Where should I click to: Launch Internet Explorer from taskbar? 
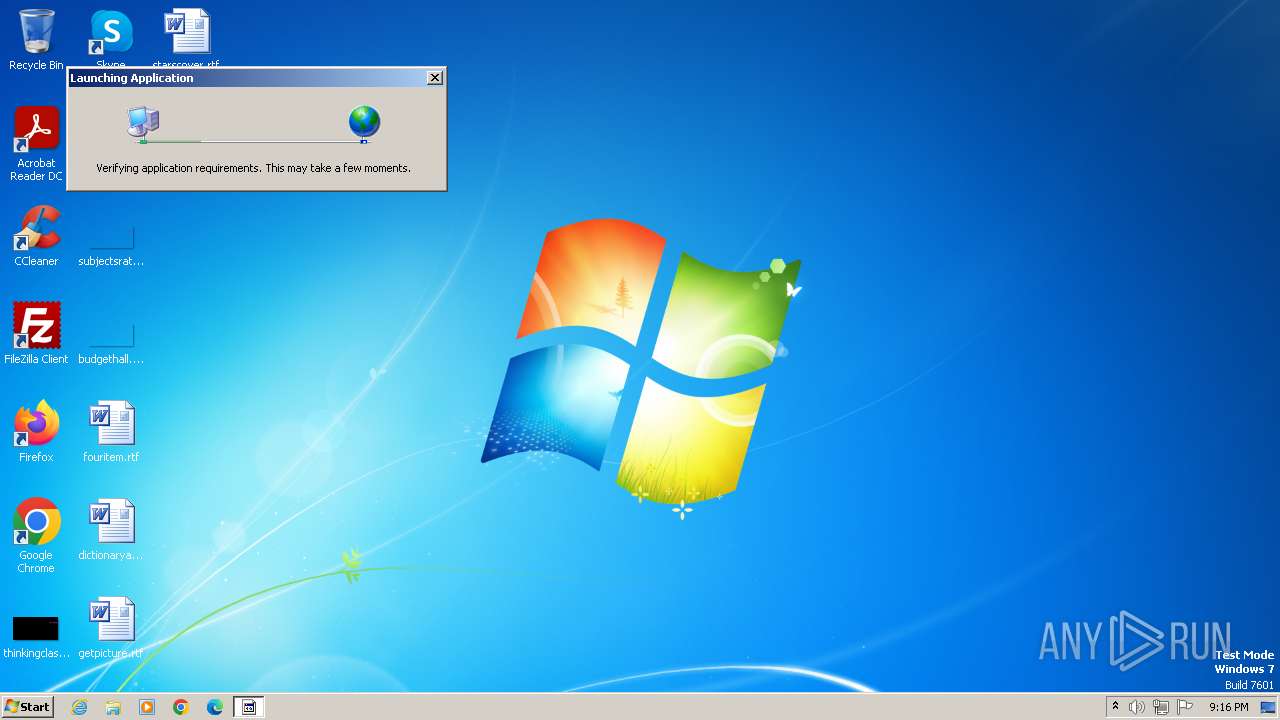tap(80, 707)
